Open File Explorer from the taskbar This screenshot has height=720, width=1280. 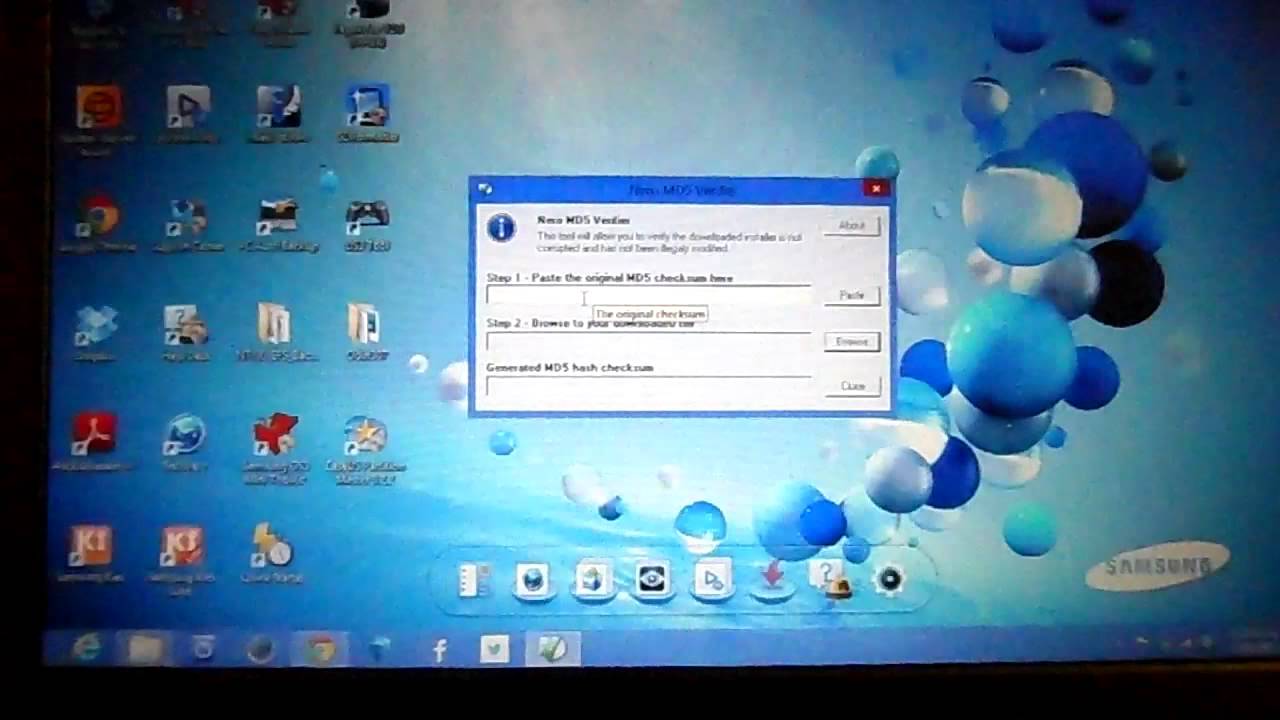tap(146, 650)
